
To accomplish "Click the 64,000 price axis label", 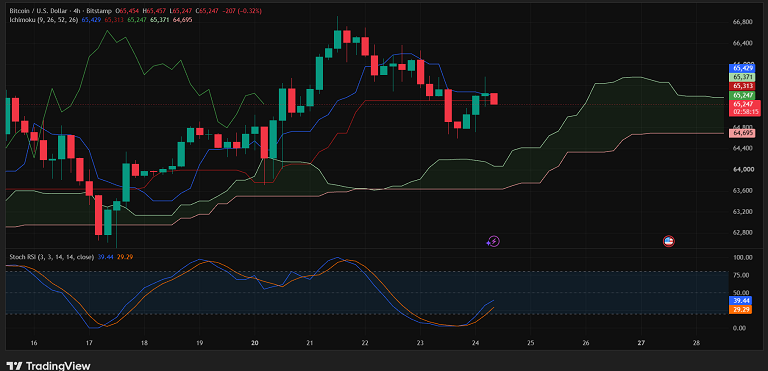I will [x=743, y=170].
